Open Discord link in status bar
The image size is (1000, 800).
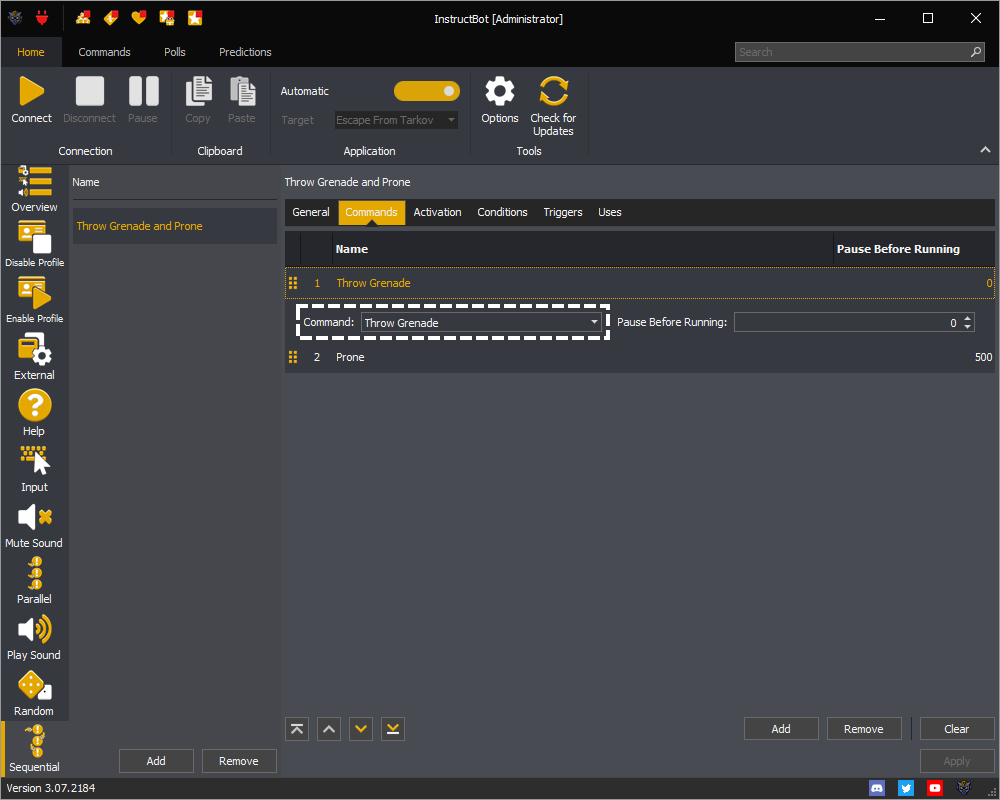pos(877,788)
